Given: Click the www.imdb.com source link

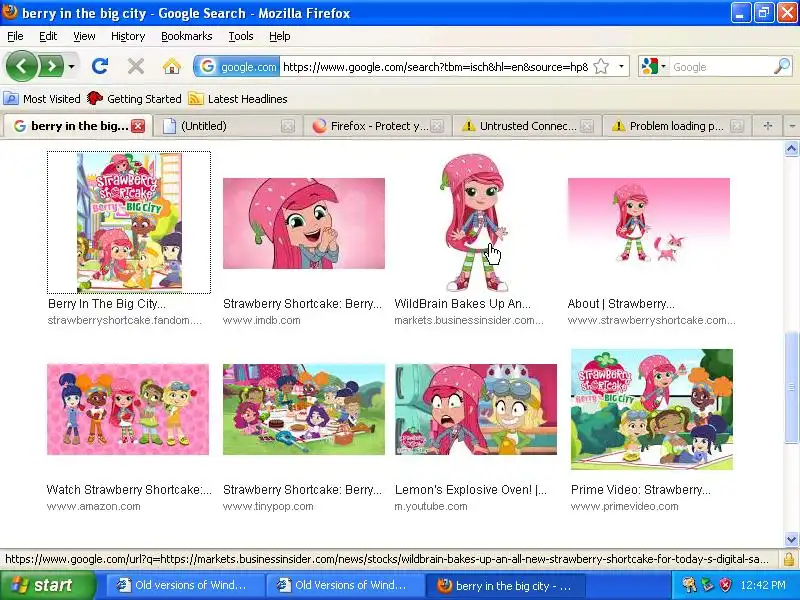Looking at the screenshot, I should pos(261,320).
